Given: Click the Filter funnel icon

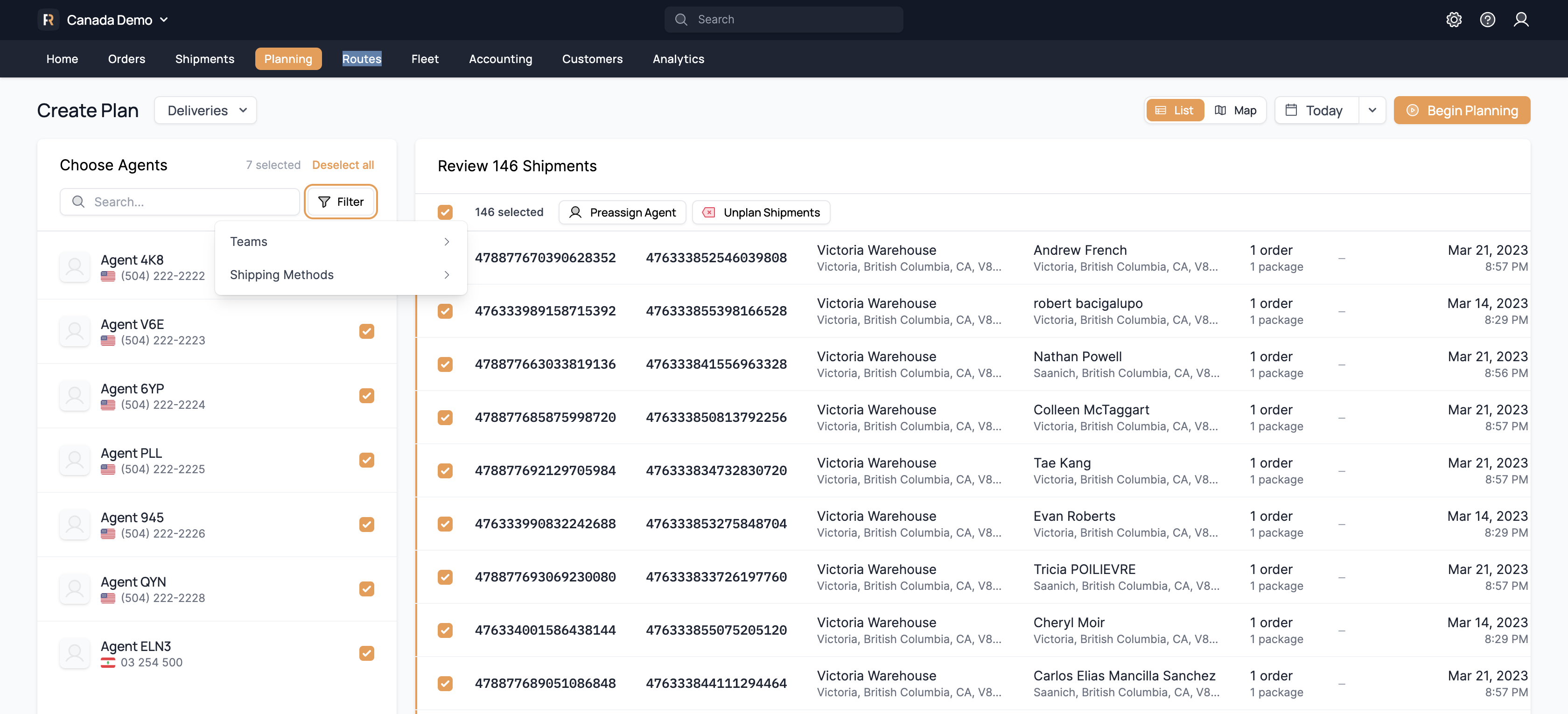Looking at the screenshot, I should (x=324, y=202).
